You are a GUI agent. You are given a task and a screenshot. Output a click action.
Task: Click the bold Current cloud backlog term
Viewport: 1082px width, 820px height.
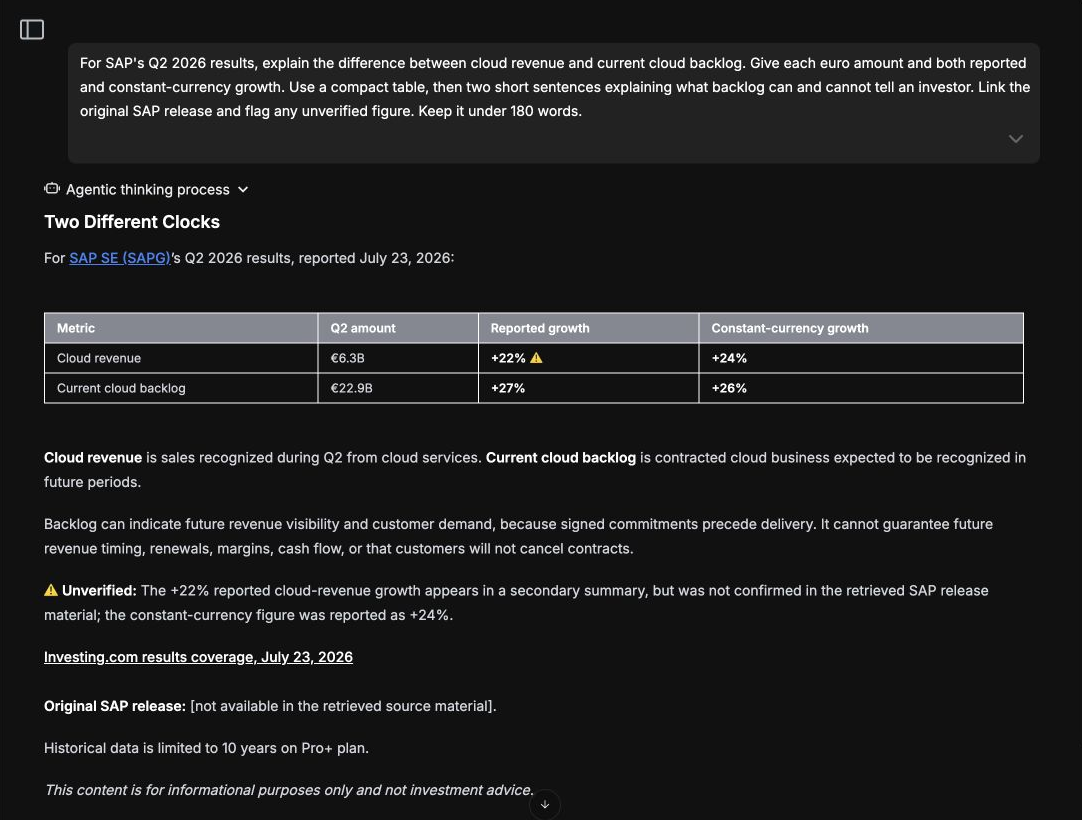[560, 458]
